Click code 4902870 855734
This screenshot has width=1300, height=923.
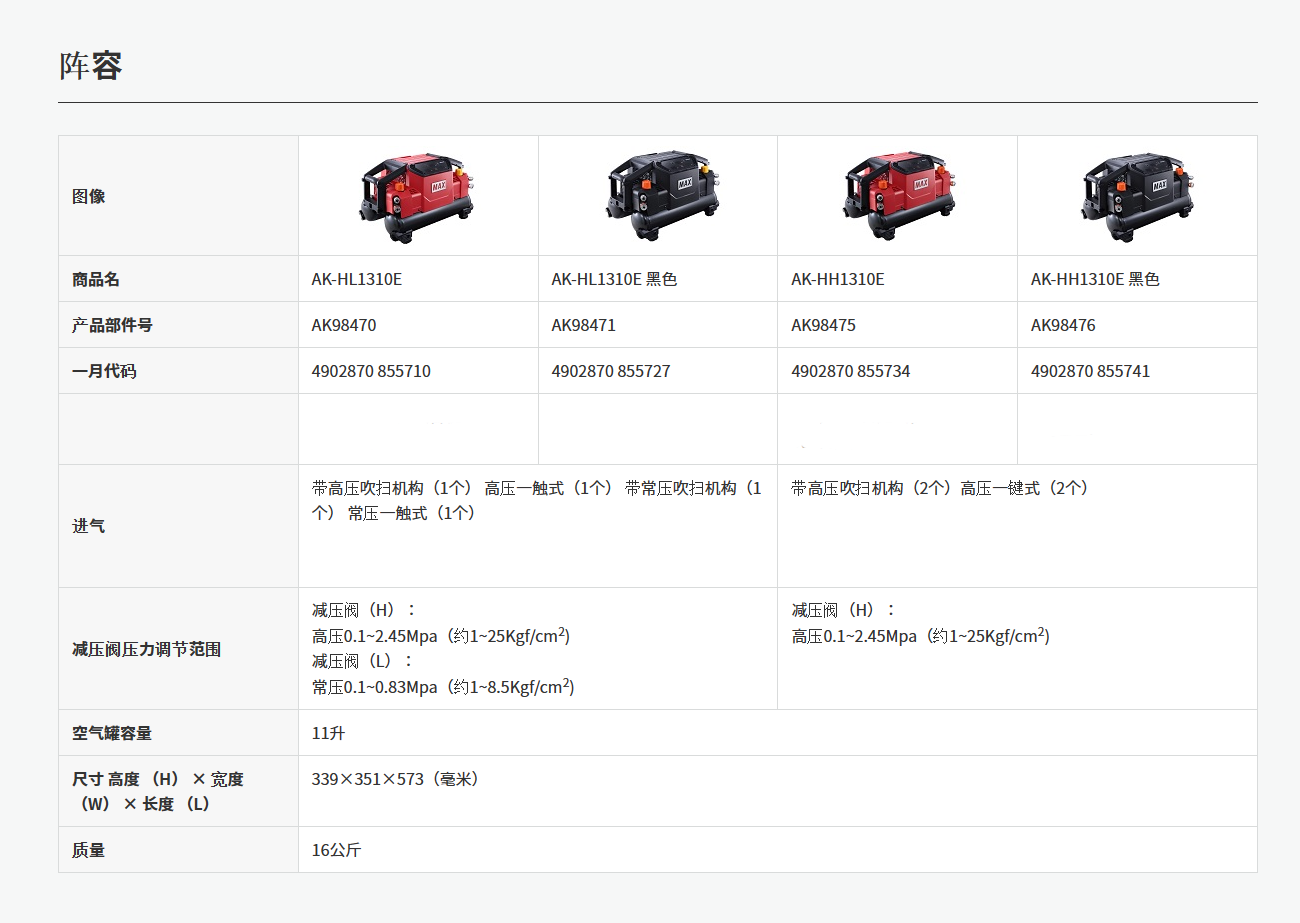coord(851,371)
